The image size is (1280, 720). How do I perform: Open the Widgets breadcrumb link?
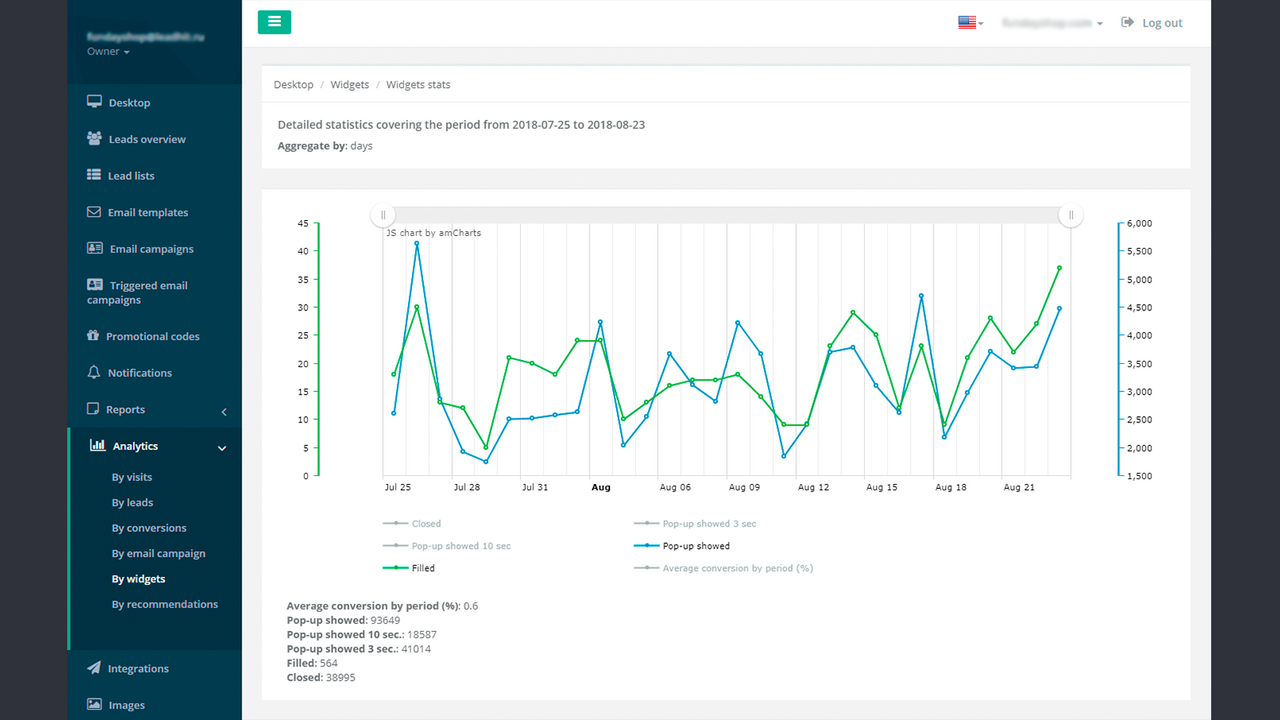[349, 84]
